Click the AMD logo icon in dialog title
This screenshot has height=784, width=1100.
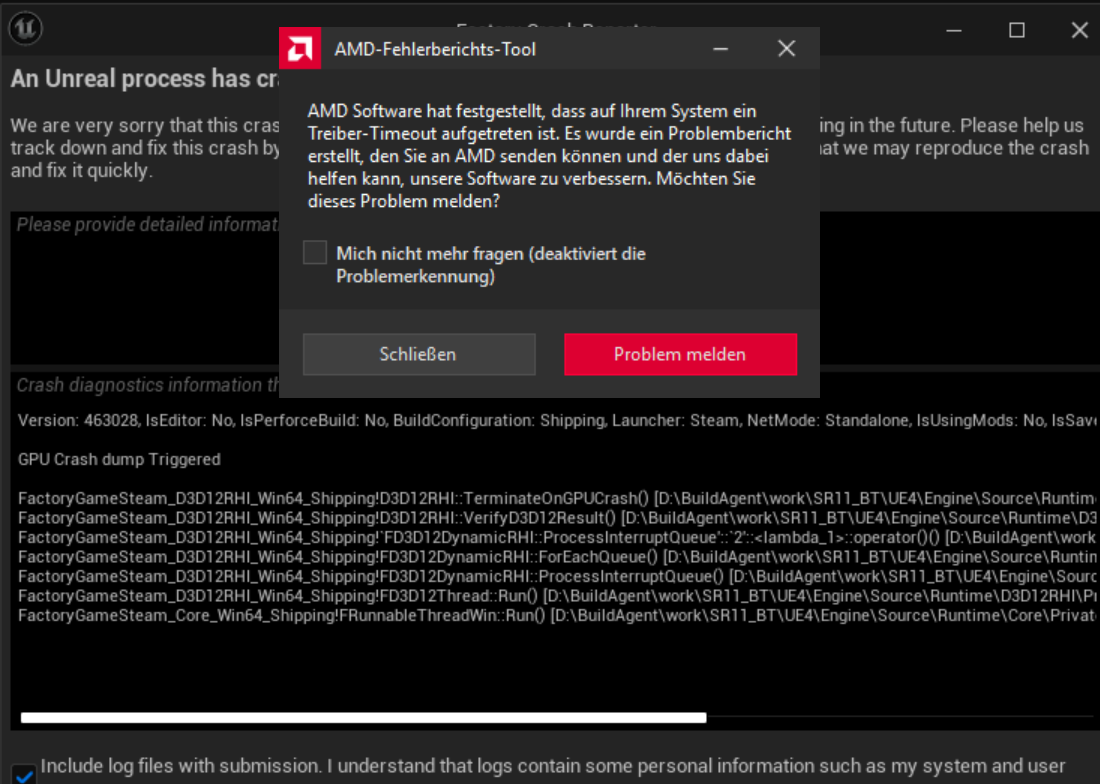click(x=300, y=48)
